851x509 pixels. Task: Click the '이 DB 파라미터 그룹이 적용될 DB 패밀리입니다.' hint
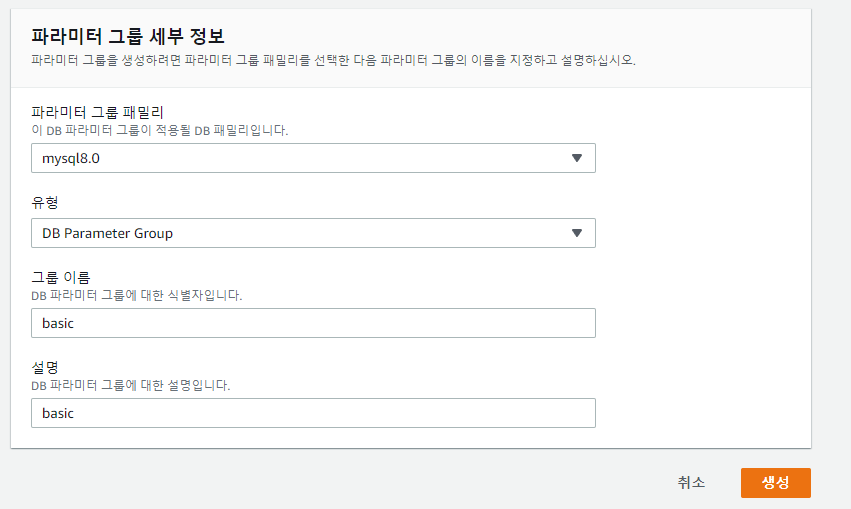point(160,130)
